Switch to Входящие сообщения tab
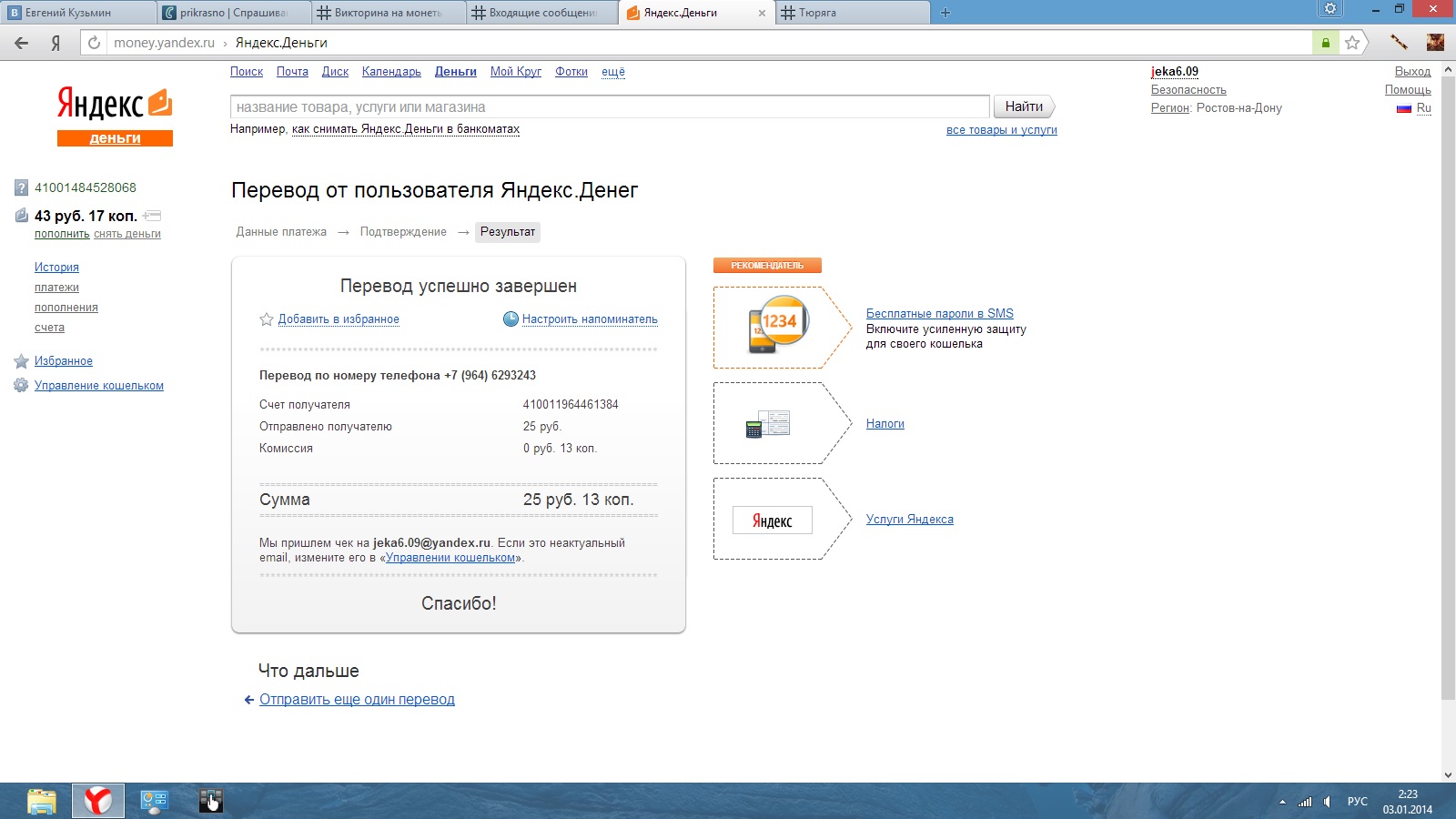The image size is (1456, 819). pos(544,13)
